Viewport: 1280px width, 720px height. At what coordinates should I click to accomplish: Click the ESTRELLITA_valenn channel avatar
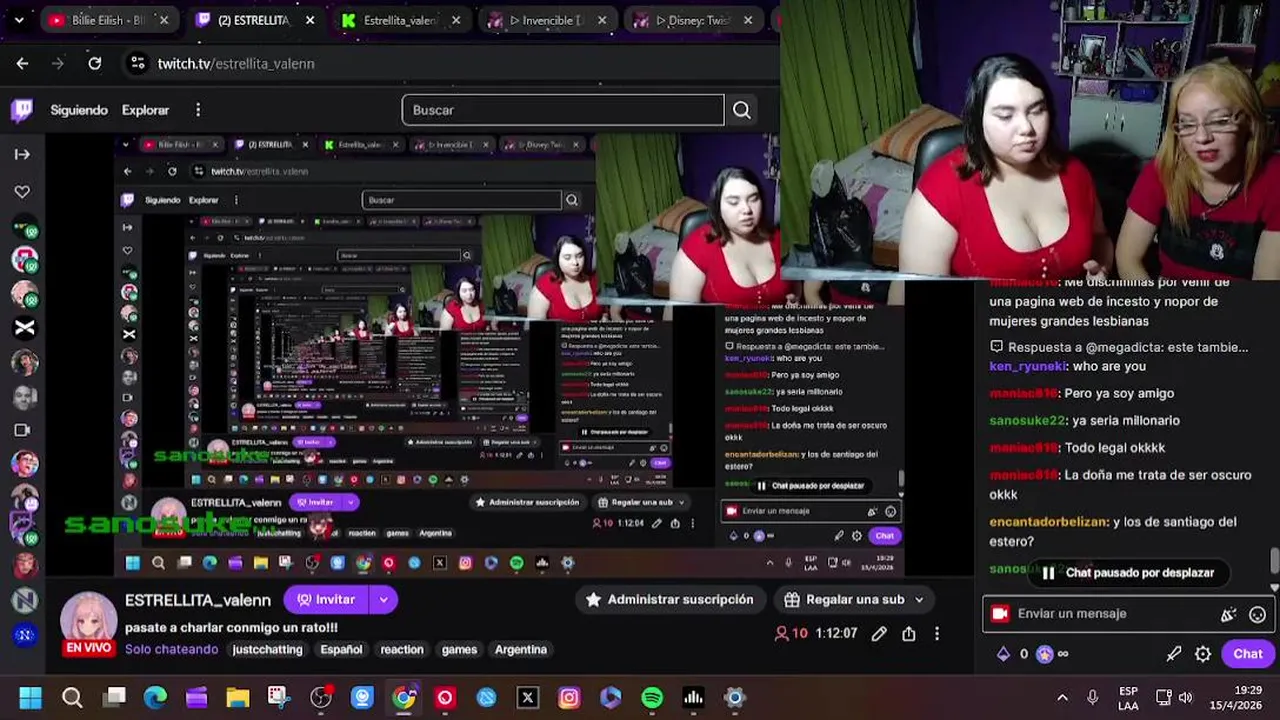(88, 621)
